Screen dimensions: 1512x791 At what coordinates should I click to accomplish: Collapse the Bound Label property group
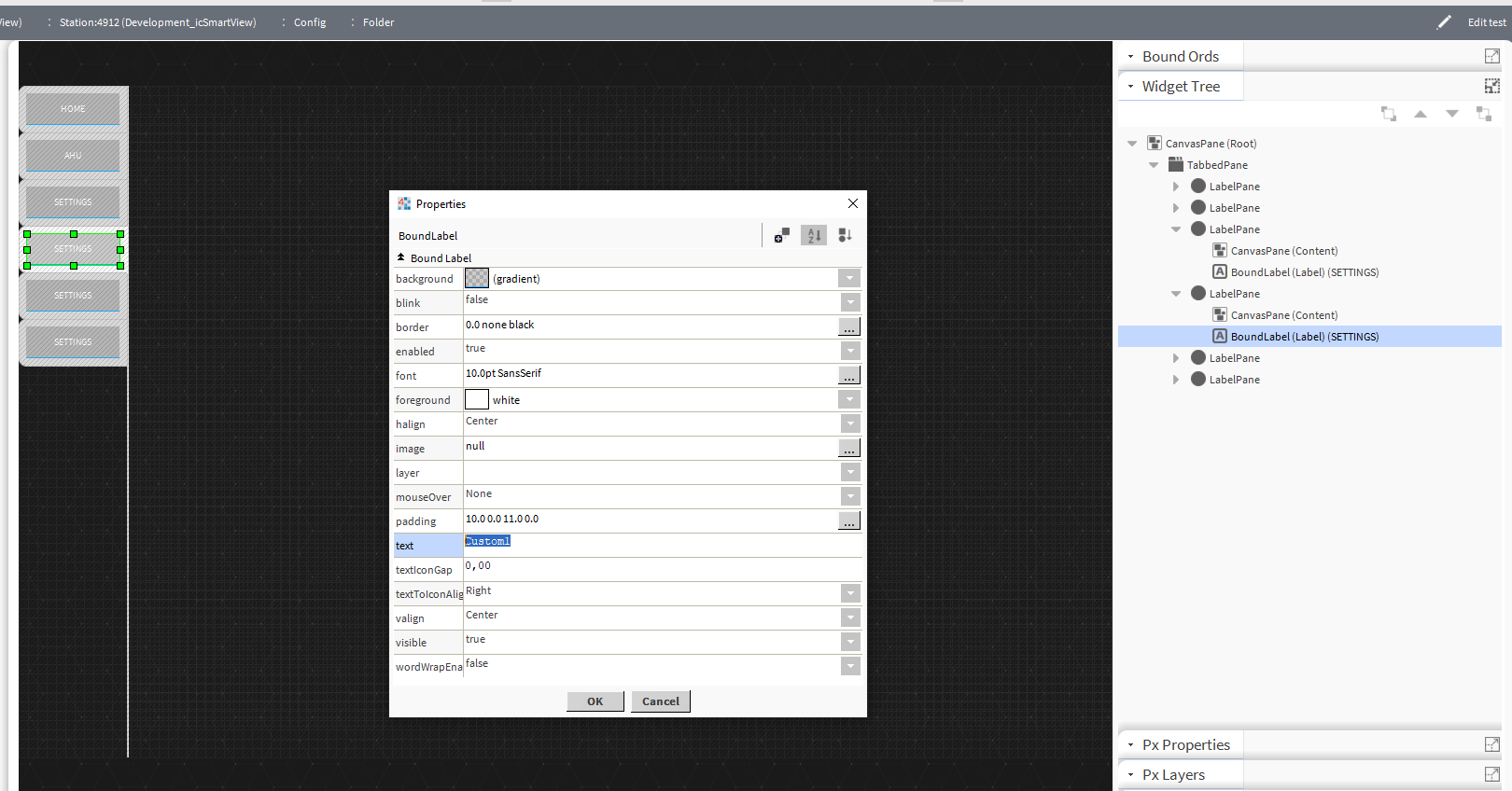(x=401, y=257)
